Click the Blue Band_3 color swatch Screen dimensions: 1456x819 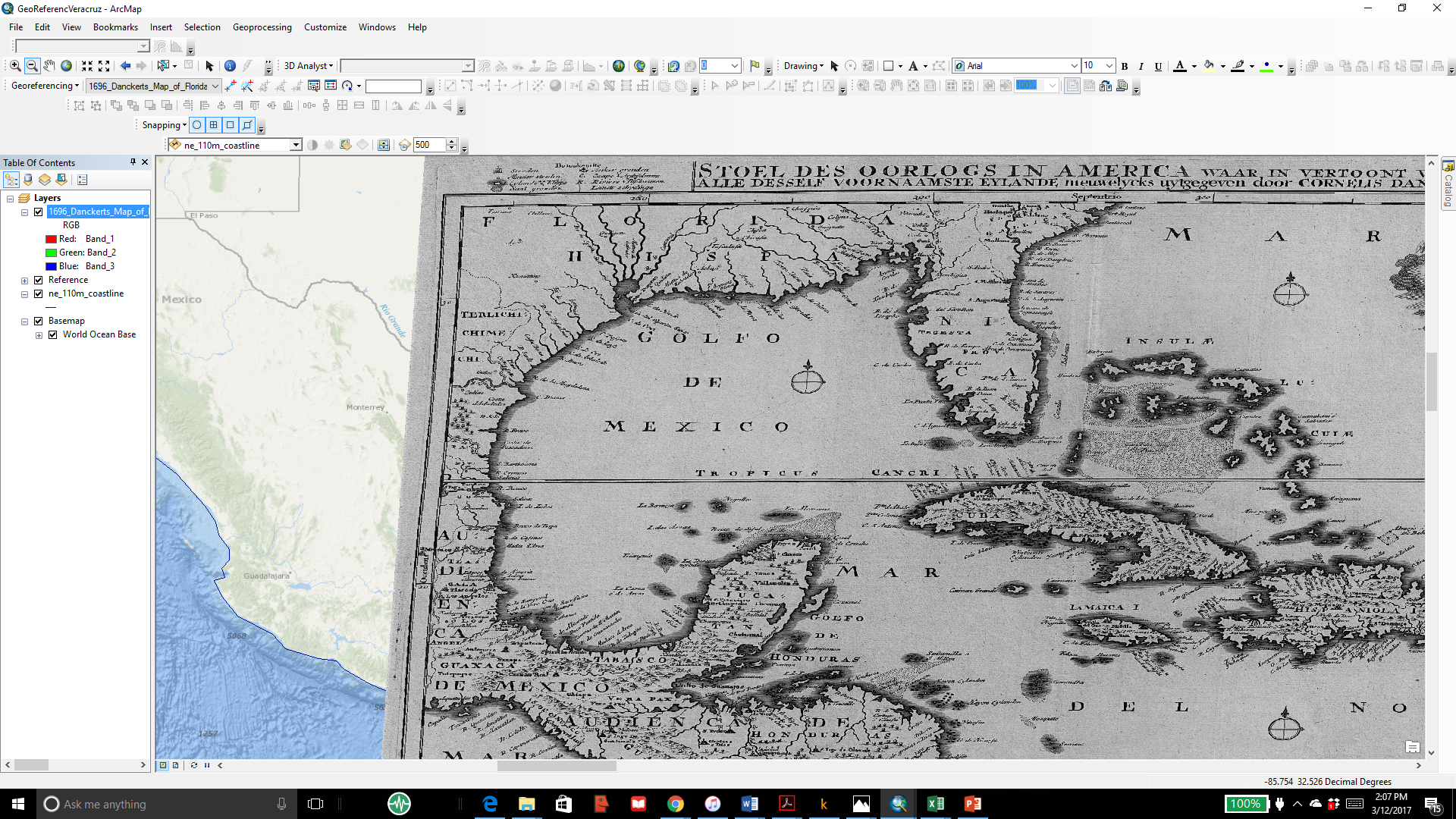click(x=51, y=266)
